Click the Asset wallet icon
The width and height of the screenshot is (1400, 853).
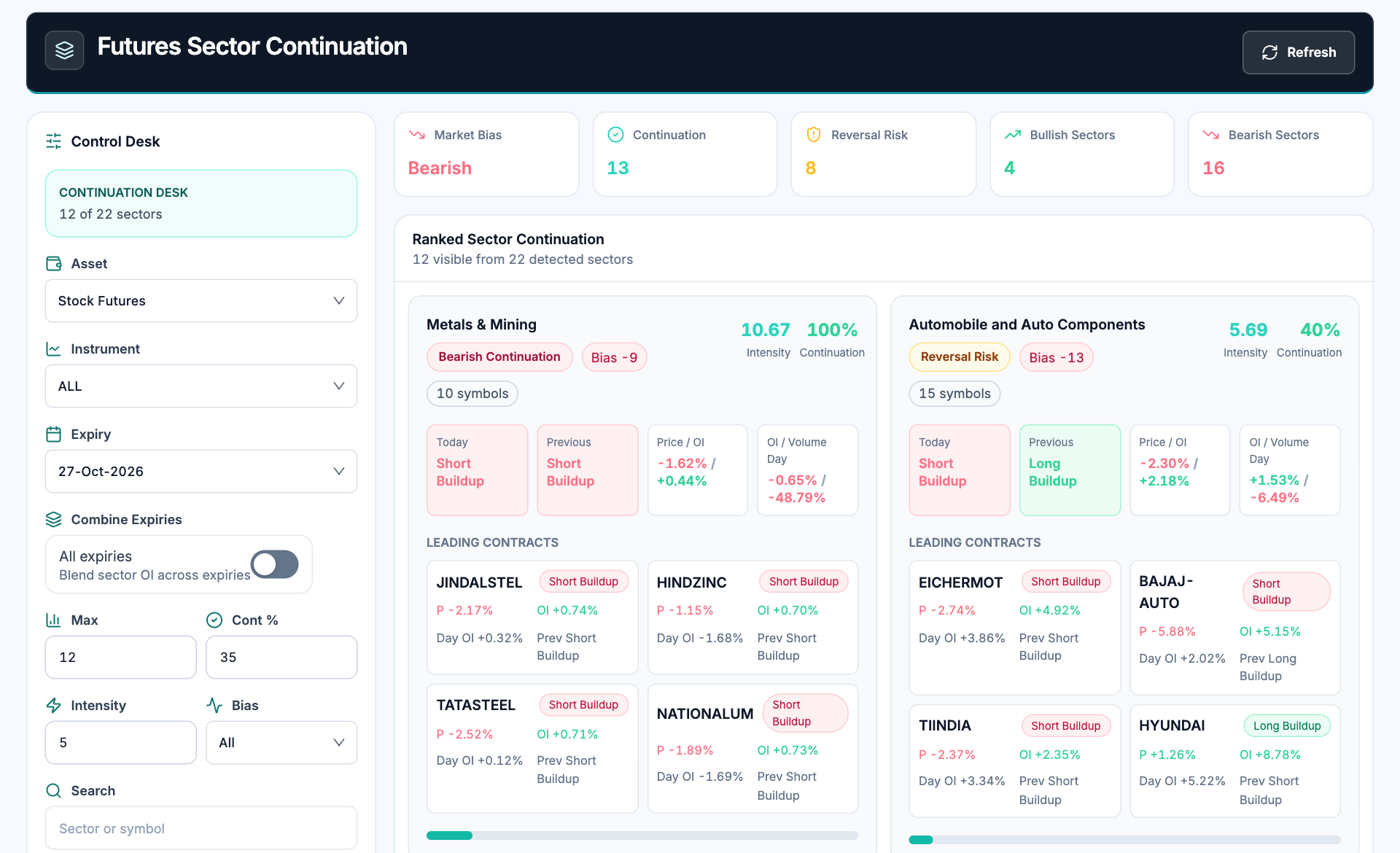(x=54, y=263)
